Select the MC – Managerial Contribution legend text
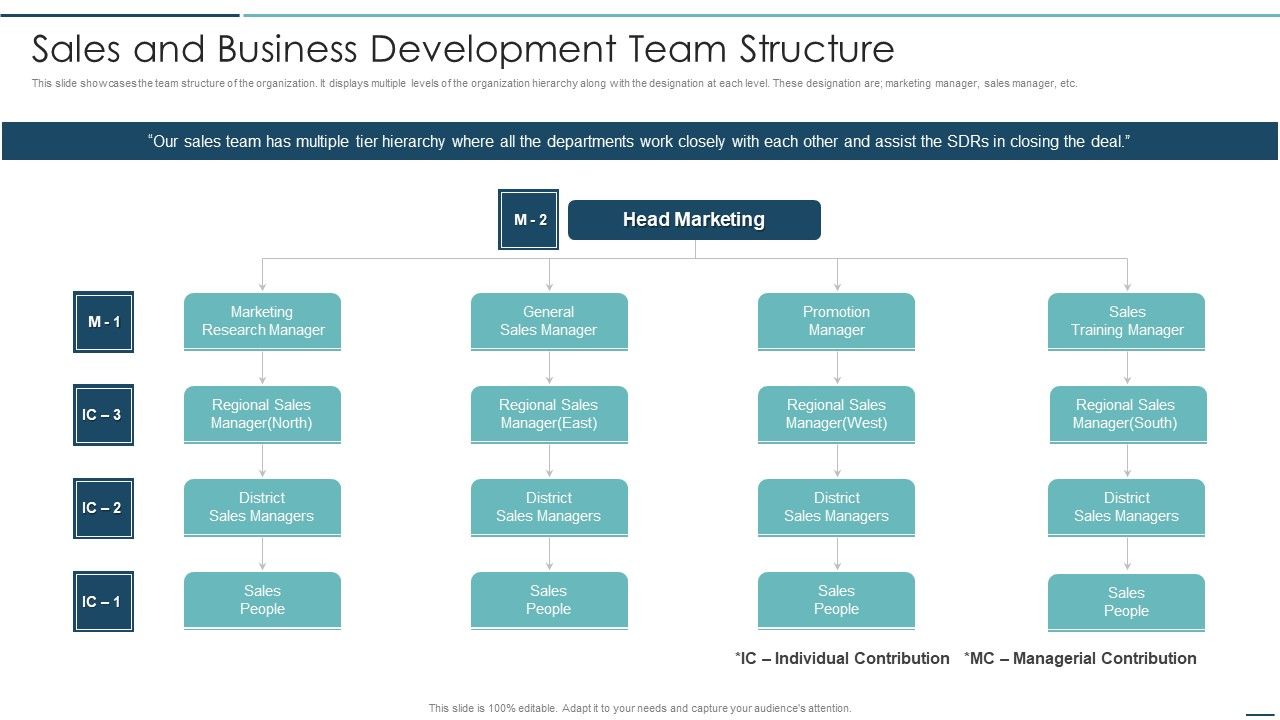 click(x=1080, y=658)
